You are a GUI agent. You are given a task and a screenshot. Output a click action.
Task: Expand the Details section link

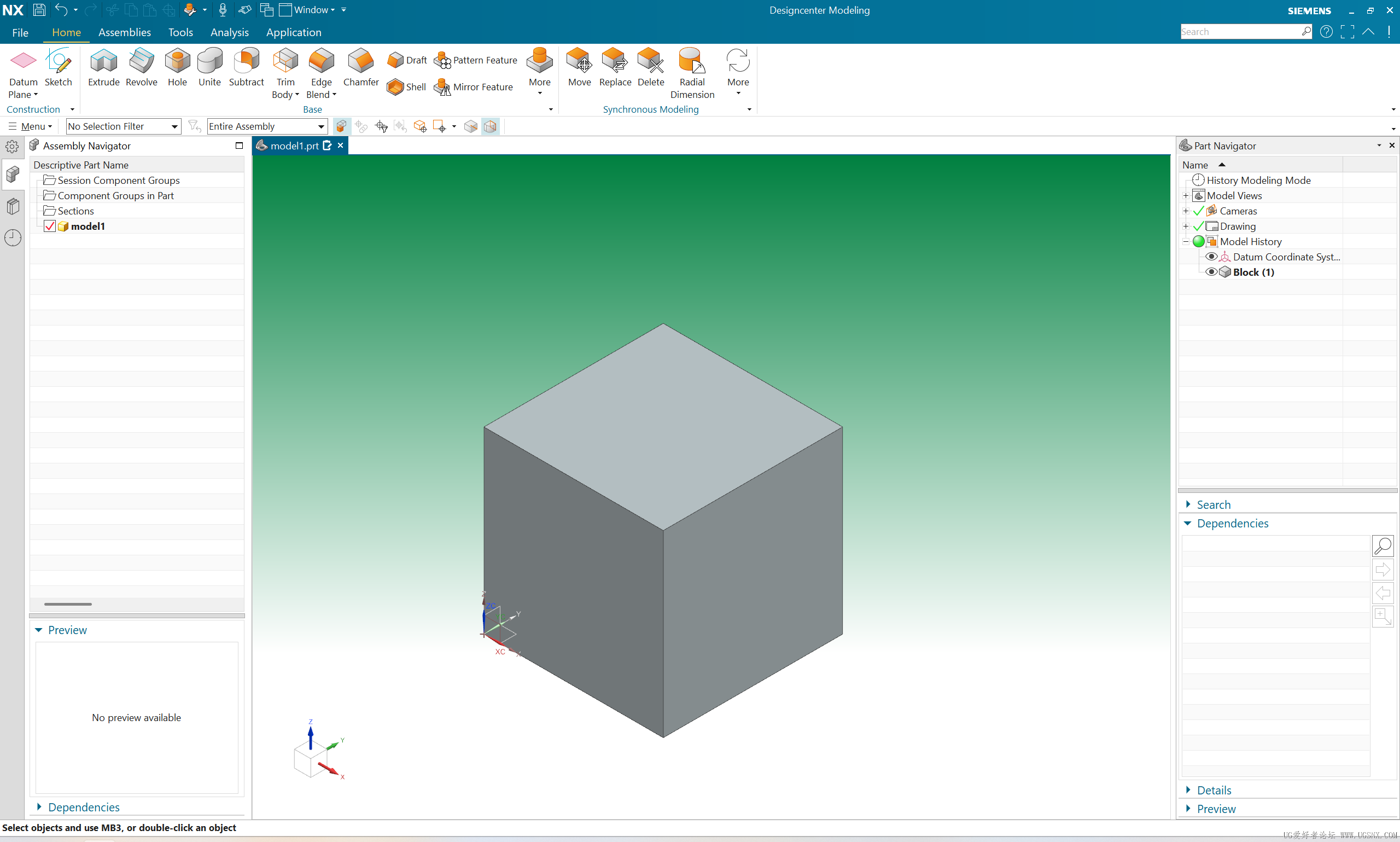[x=1214, y=790]
